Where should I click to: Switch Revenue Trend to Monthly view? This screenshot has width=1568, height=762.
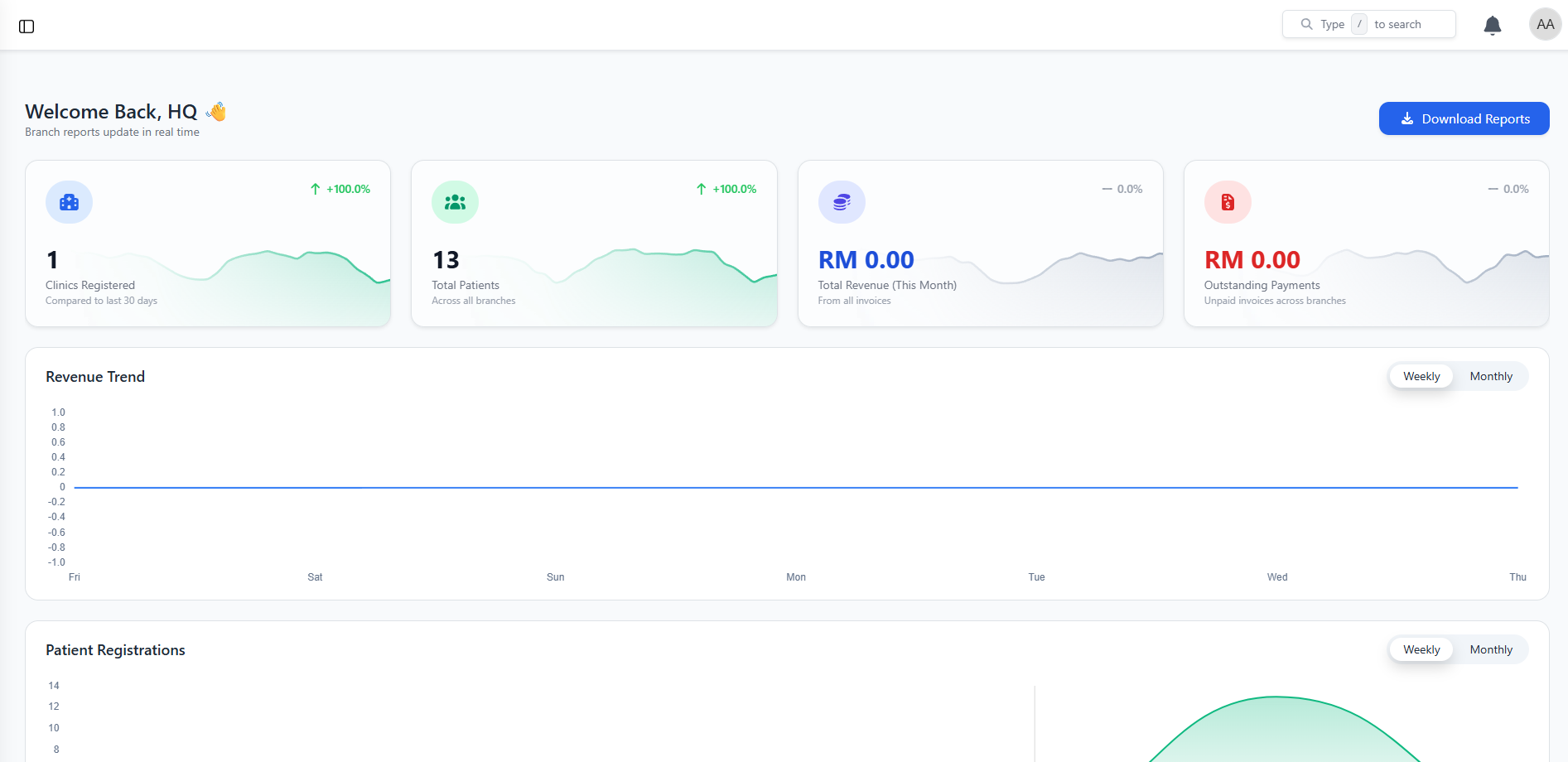(x=1490, y=376)
